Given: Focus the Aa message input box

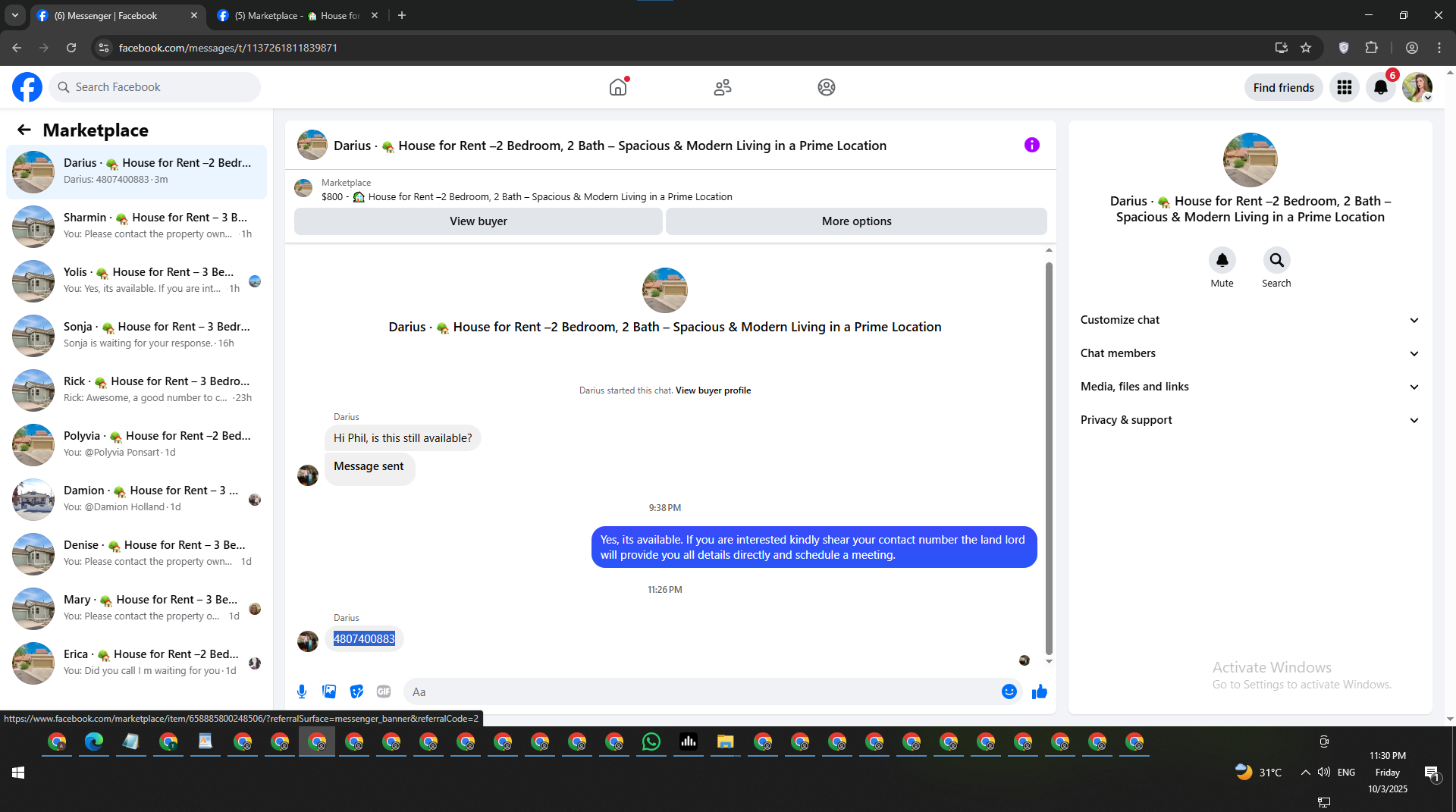Looking at the screenshot, I should pos(713,691).
